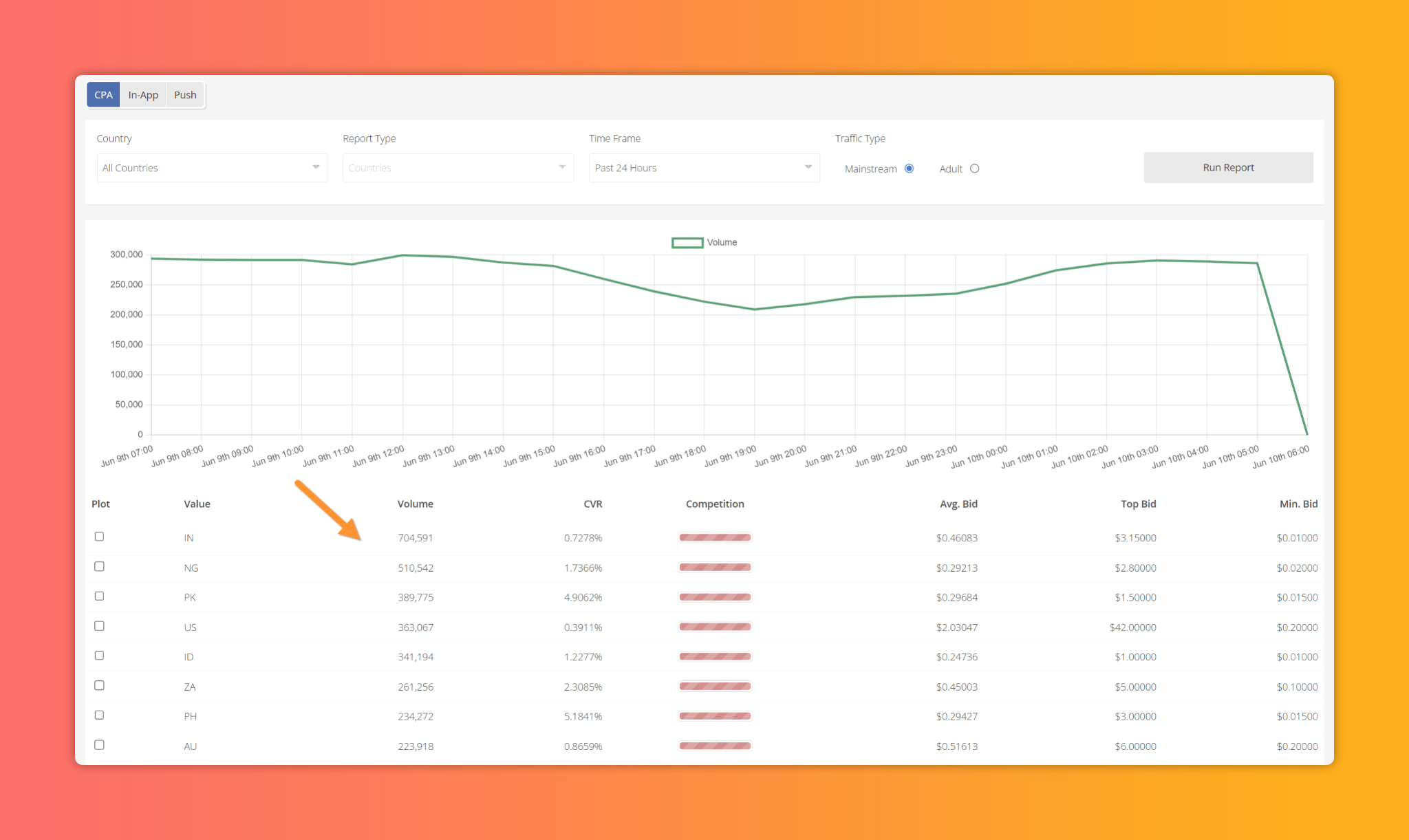Open the Country dropdown arrow
The image size is (1409, 840).
(316, 167)
